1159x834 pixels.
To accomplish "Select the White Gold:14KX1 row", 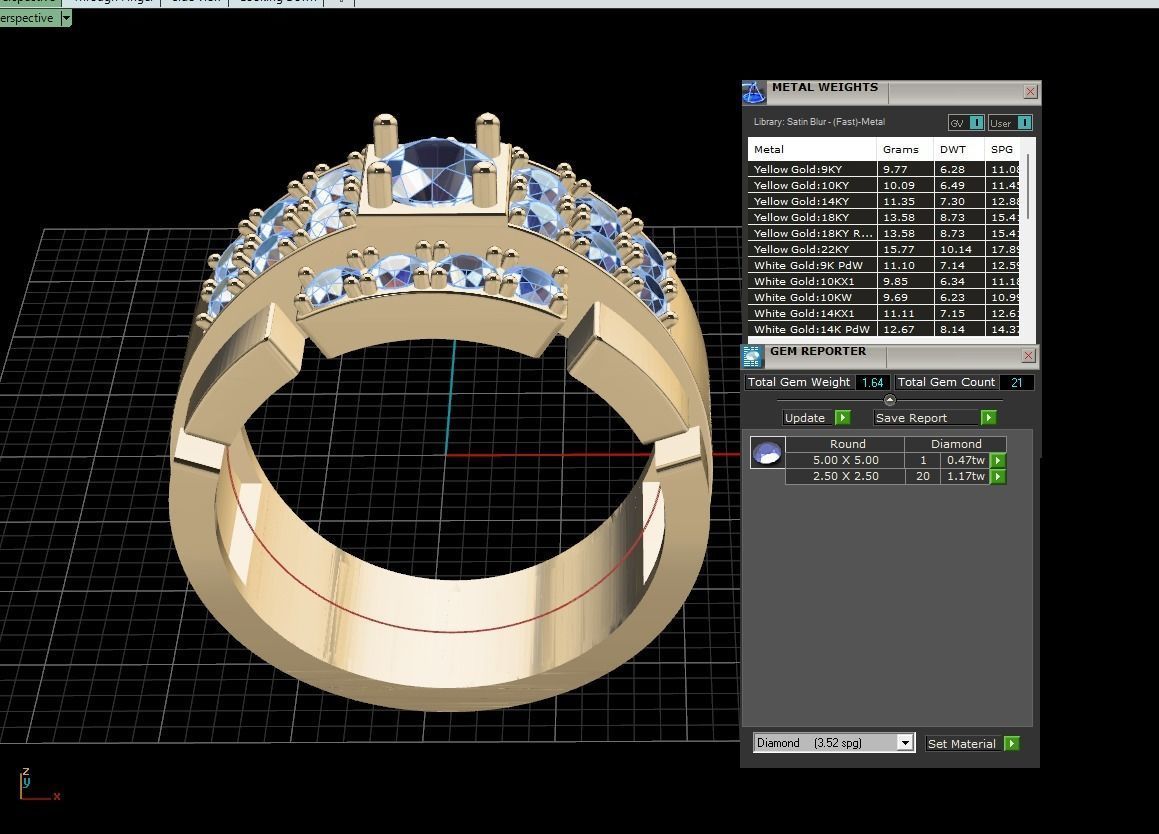I will [x=883, y=313].
